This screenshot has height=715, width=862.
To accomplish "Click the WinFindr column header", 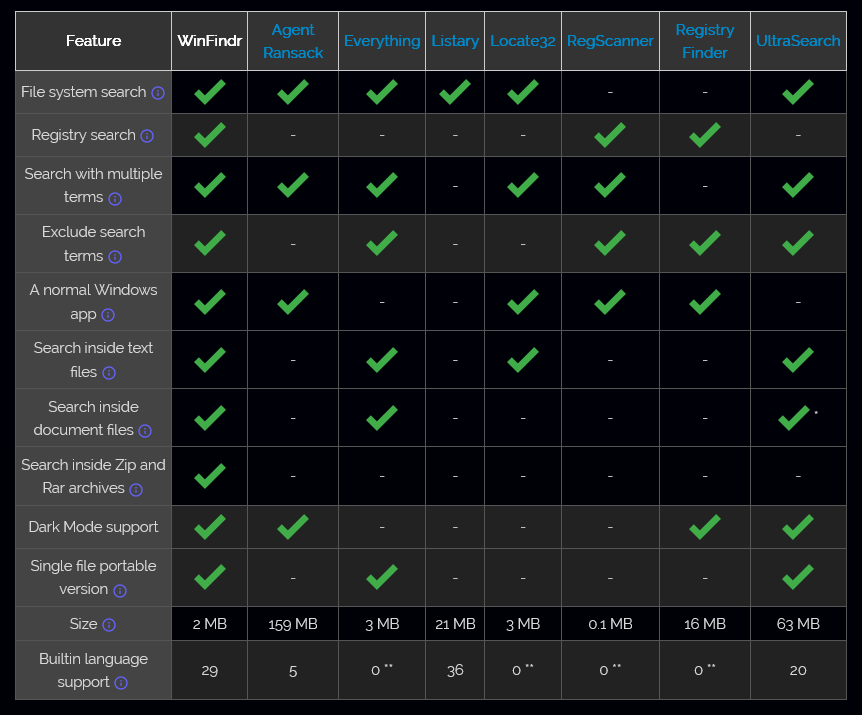I will tap(209, 41).
